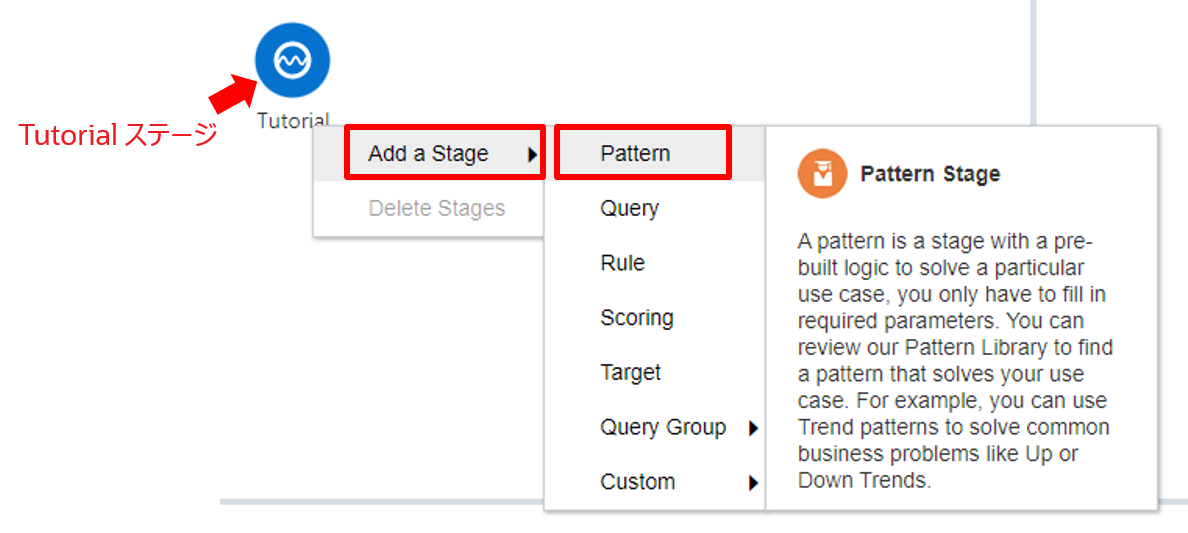The image size is (1188, 533).
Task: Pick the Scoring stage option
Action: click(636, 318)
